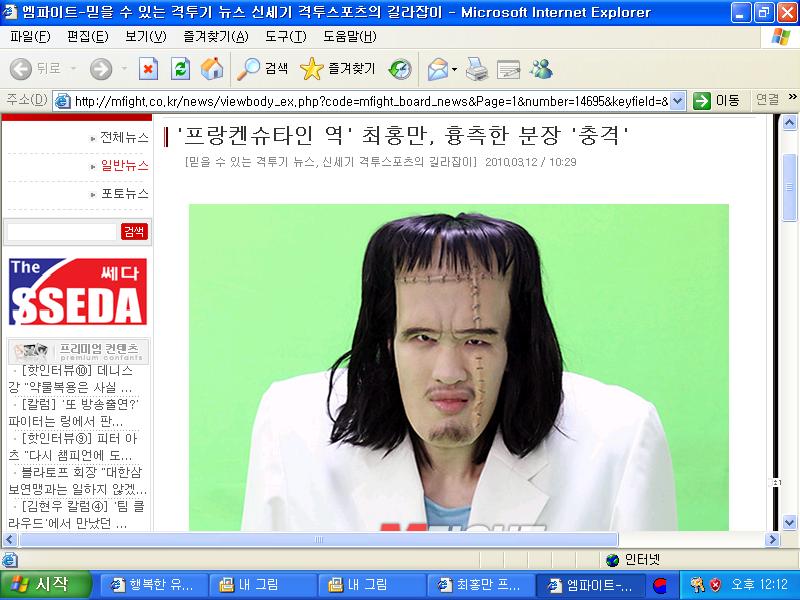Click the red 검색 sidebar search button
This screenshot has width=800, height=600.
(x=134, y=232)
